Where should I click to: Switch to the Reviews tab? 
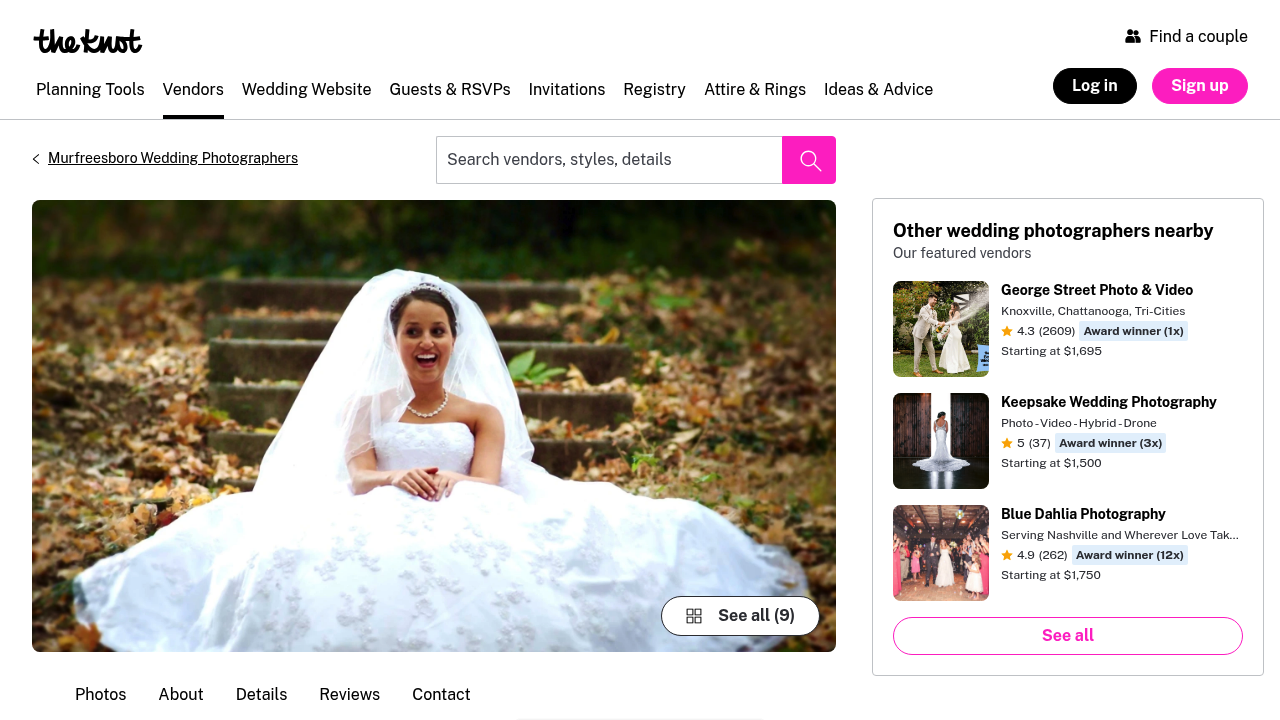click(349, 695)
